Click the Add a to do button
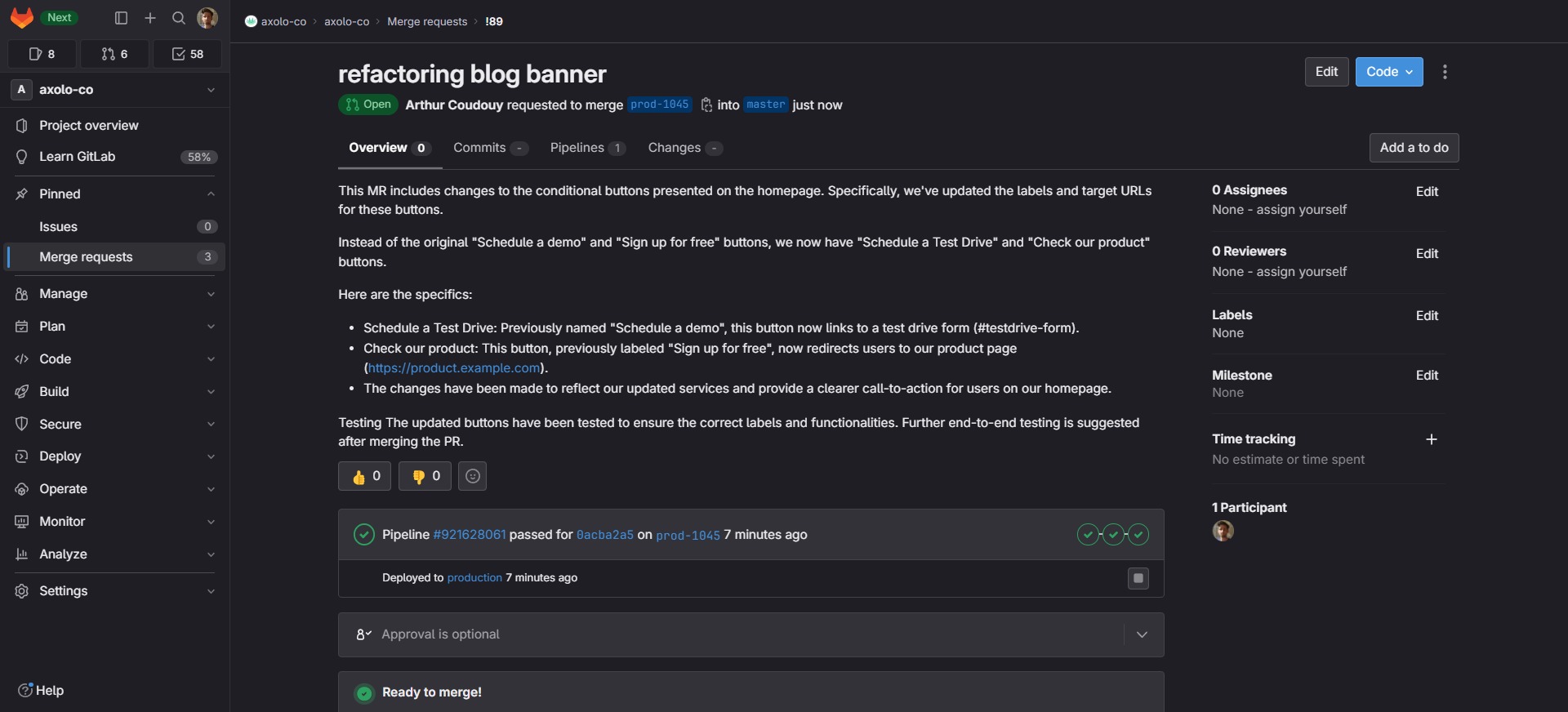 [1414, 148]
